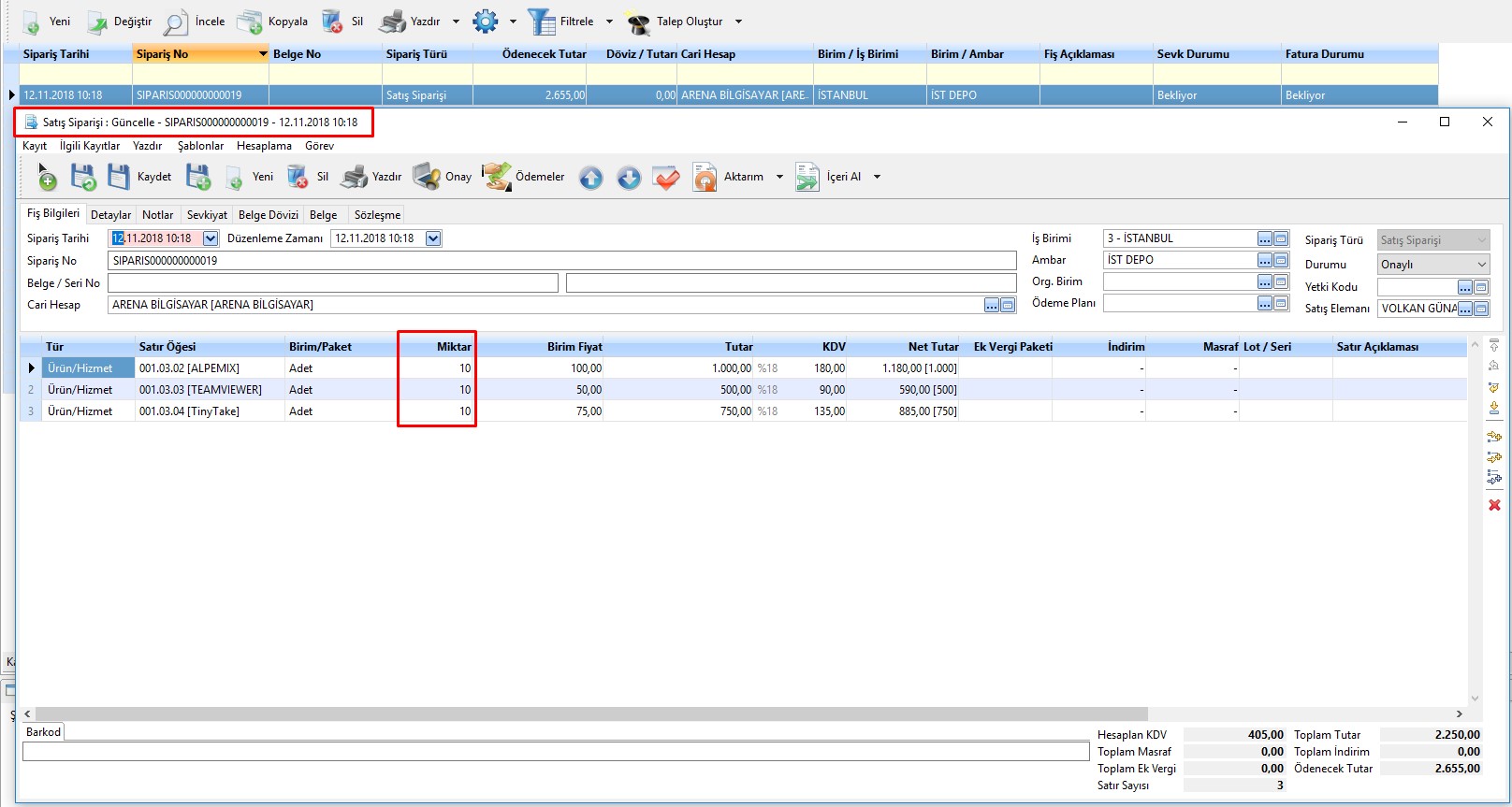Open the Hesaplama menu
This screenshot has height=807, width=1512.
[x=264, y=146]
